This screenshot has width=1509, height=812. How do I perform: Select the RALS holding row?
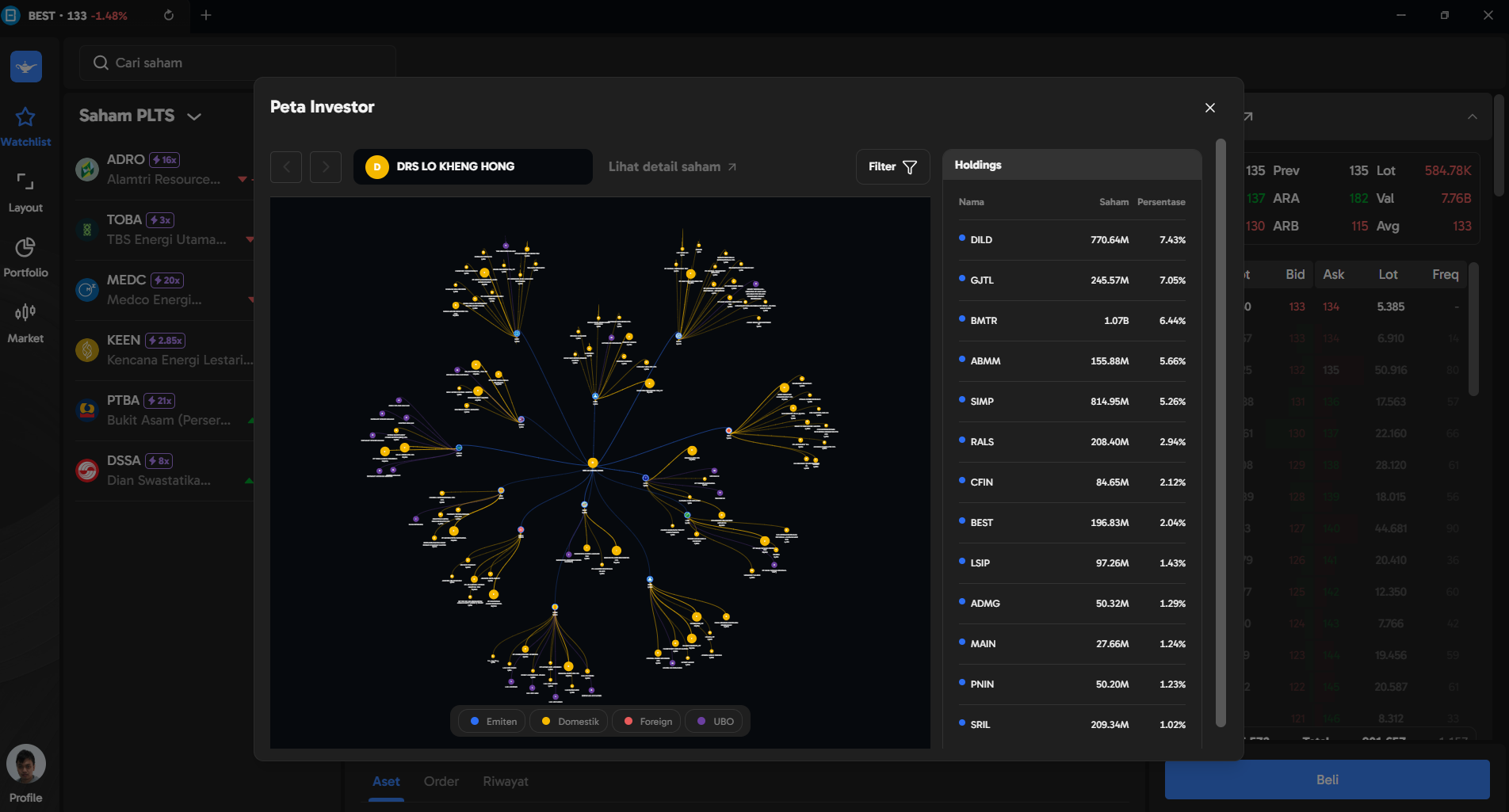coord(1072,442)
